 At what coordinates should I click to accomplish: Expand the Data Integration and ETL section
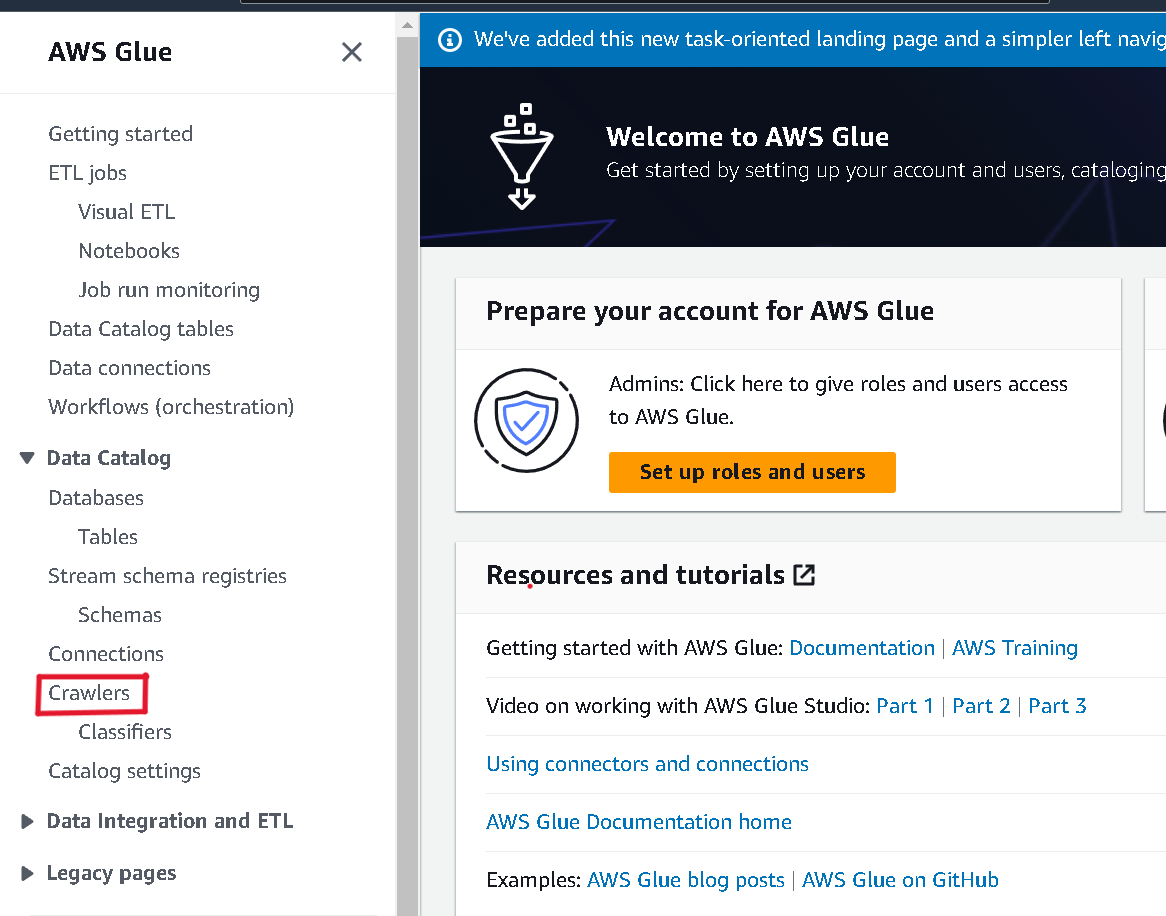point(27,822)
